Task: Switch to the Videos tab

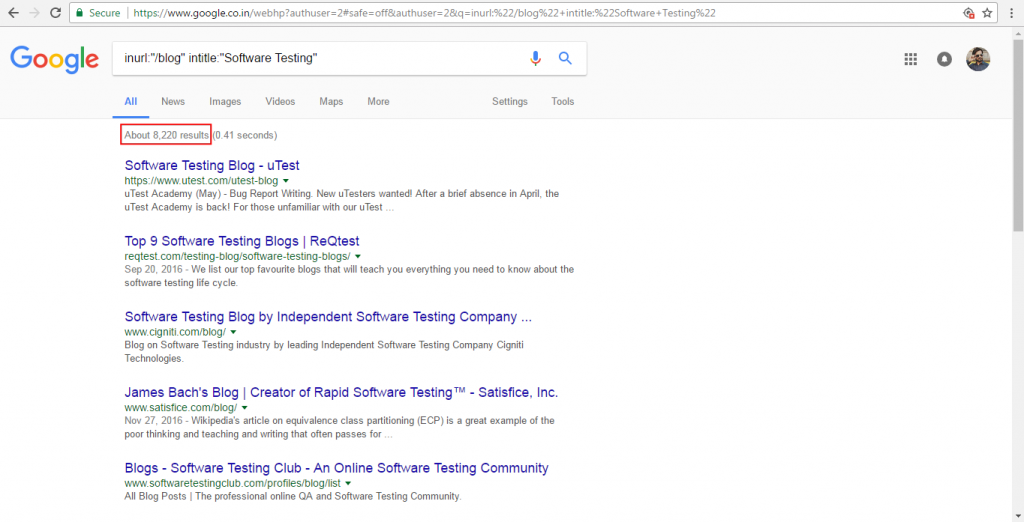Action: [x=280, y=101]
